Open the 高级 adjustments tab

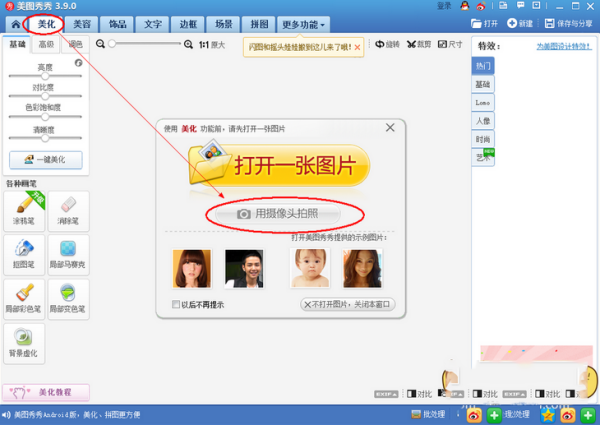(47, 45)
